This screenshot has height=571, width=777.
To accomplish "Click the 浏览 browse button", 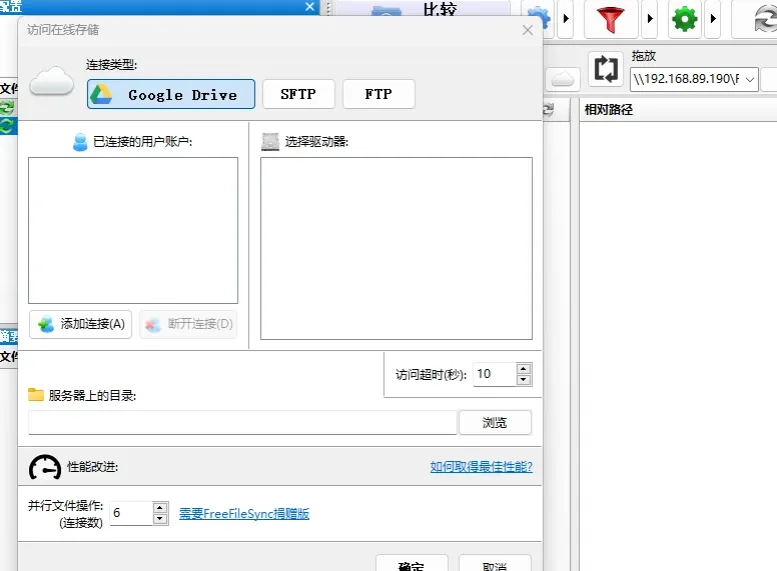I will [x=495, y=423].
